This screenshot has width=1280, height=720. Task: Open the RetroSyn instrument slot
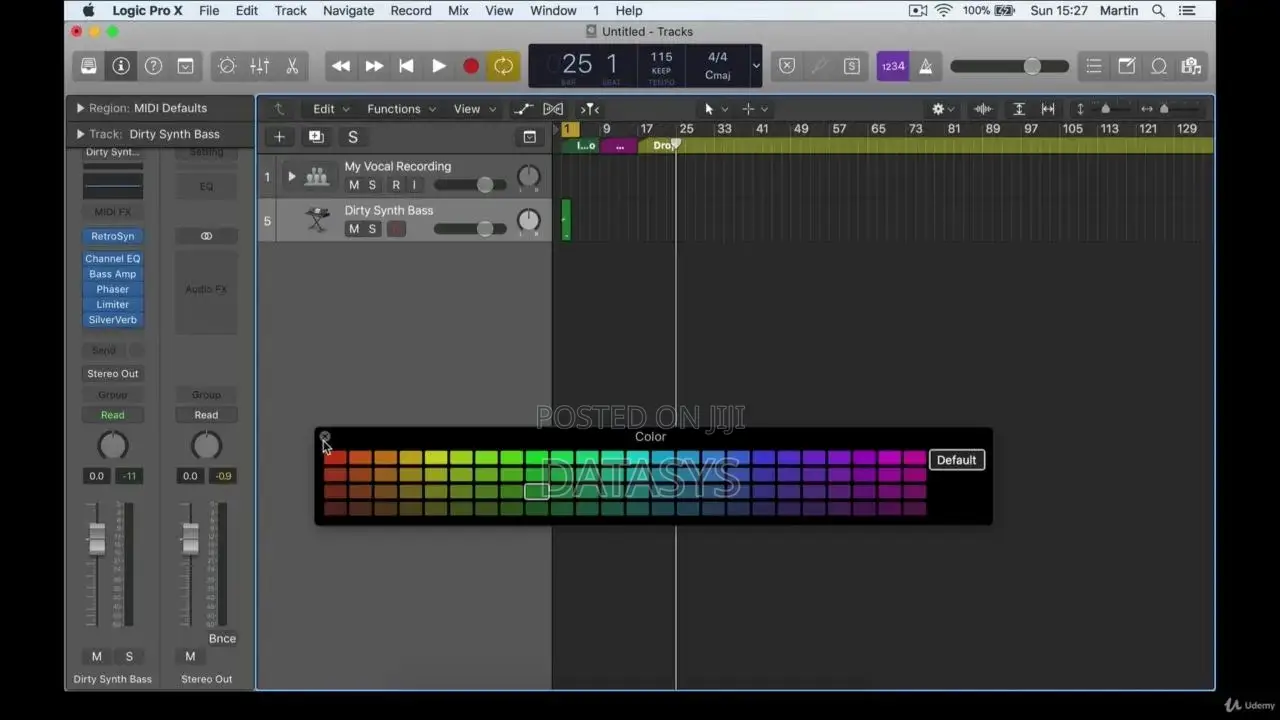(x=113, y=236)
